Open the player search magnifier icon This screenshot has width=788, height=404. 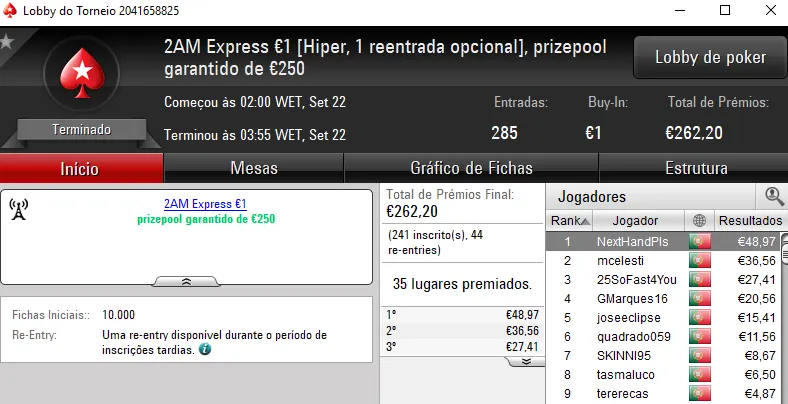point(774,197)
